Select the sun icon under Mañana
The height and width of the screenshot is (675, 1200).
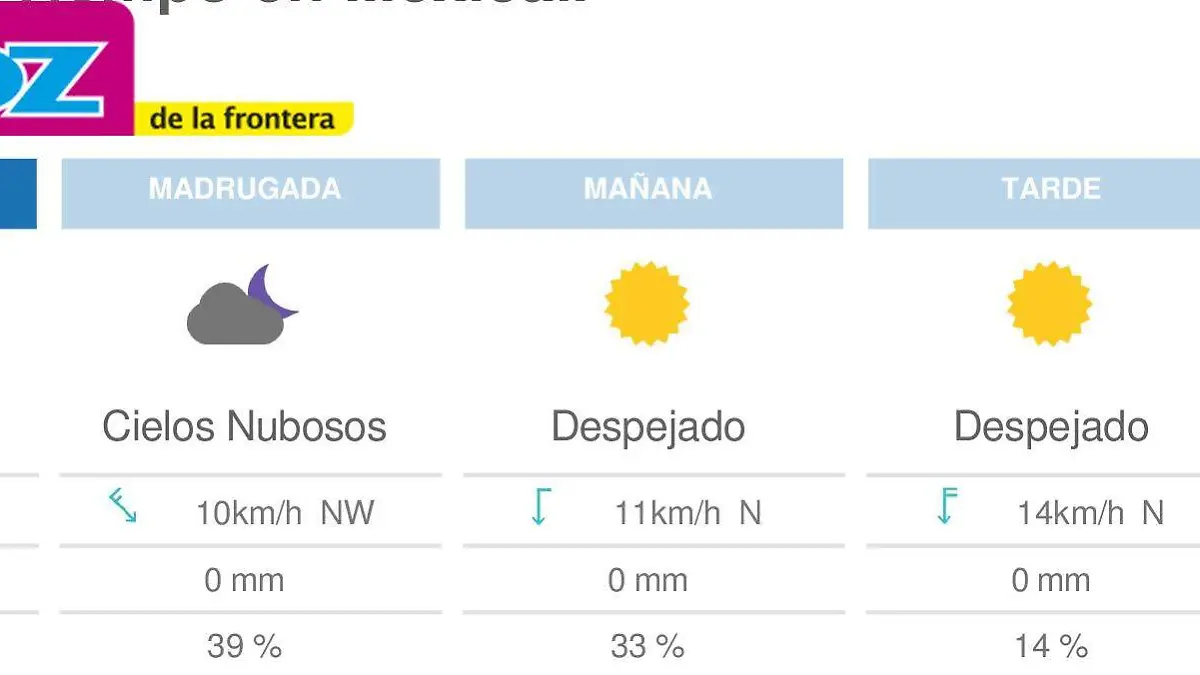tap(645, 305)
